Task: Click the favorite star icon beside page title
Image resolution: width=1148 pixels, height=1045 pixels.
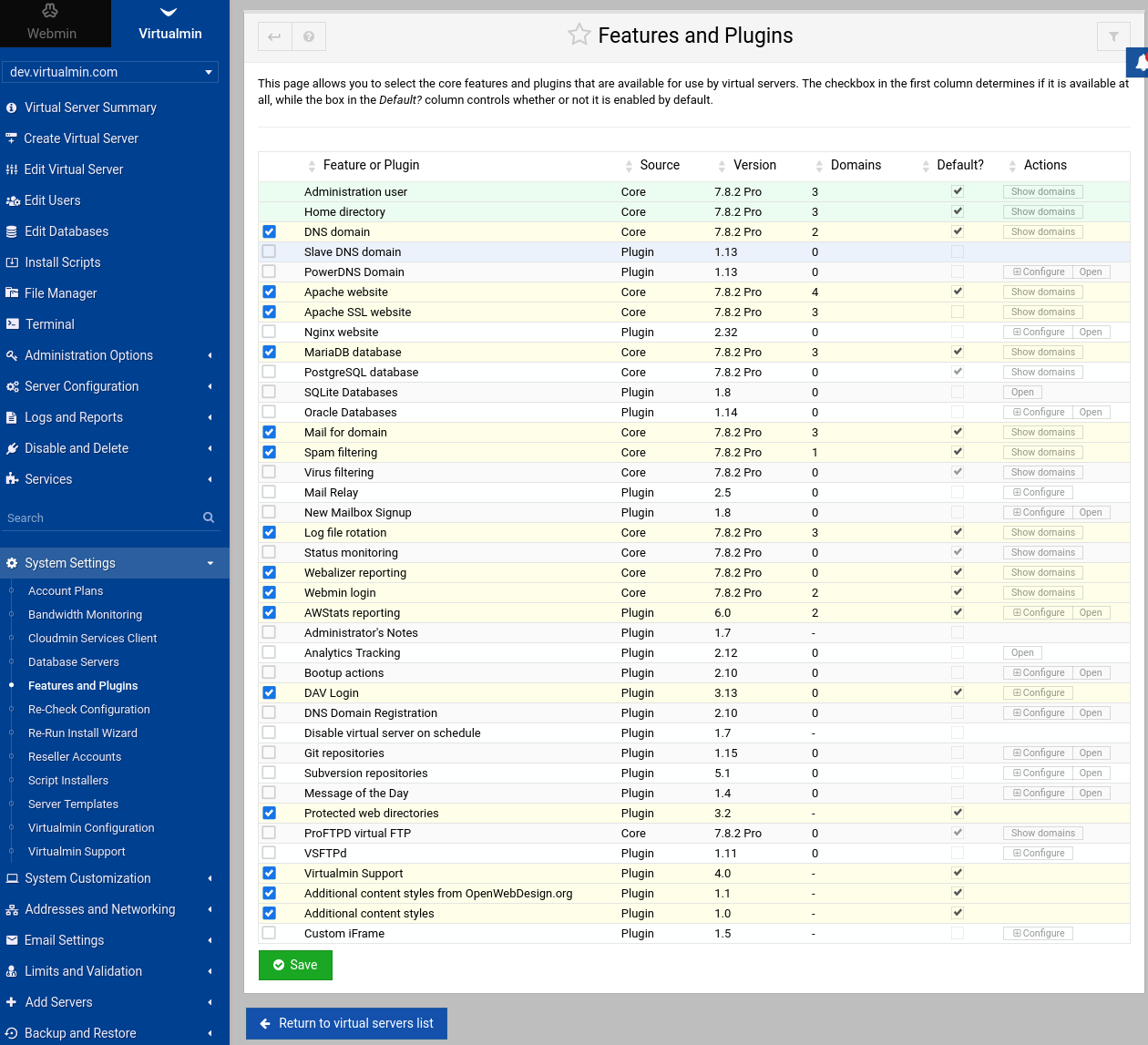Action: tap(579, 35)
